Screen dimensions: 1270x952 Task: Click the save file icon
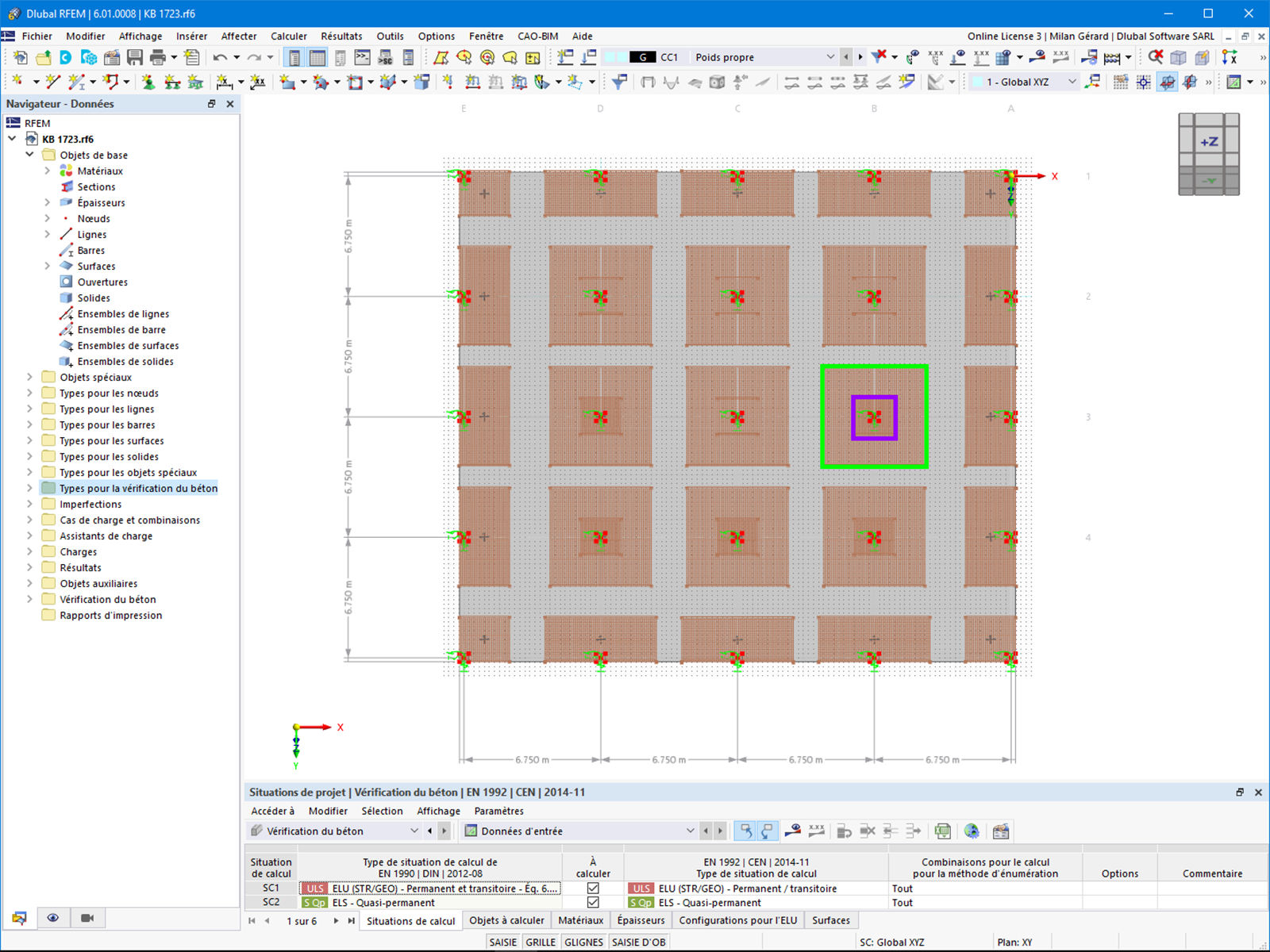[x=135, y=57]
